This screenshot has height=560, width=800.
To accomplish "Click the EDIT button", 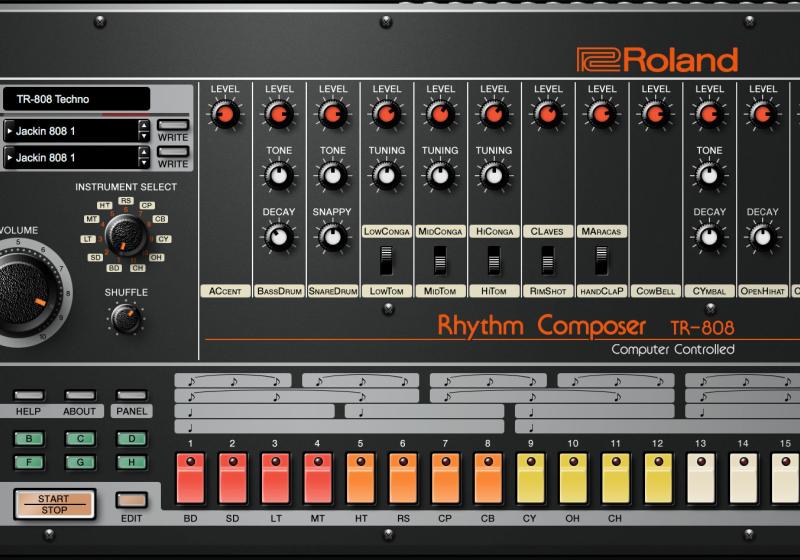I will click(x=132, y=500).
